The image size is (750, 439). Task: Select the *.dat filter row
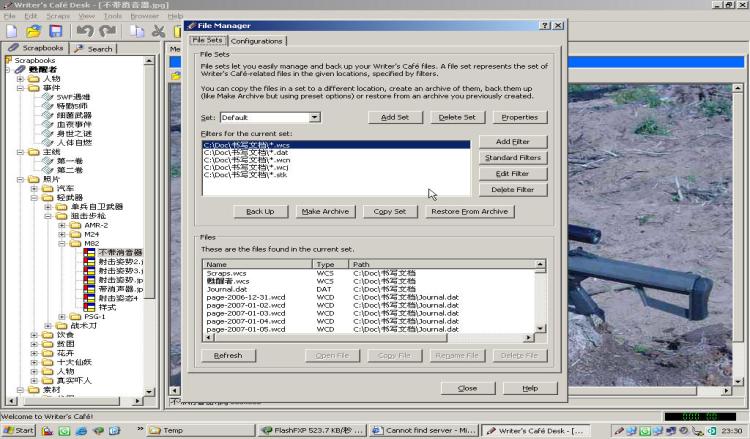pos(336,153)
